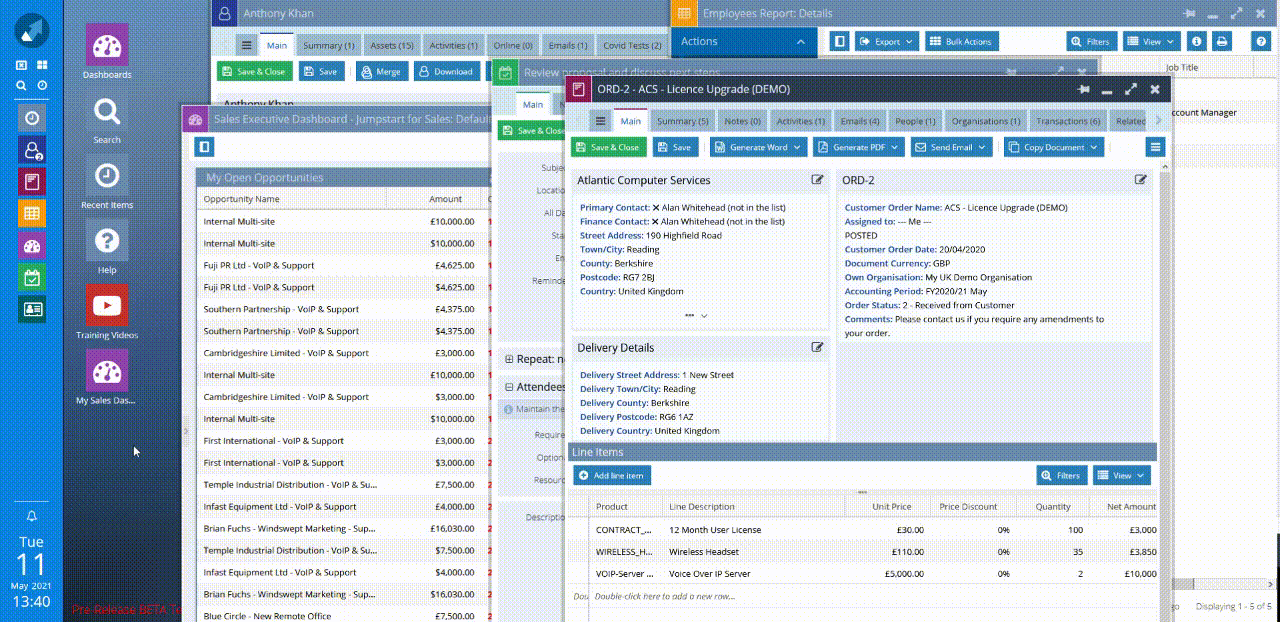
Task: Click the orange grid report icon in sidebar
Action: [32, 213]
